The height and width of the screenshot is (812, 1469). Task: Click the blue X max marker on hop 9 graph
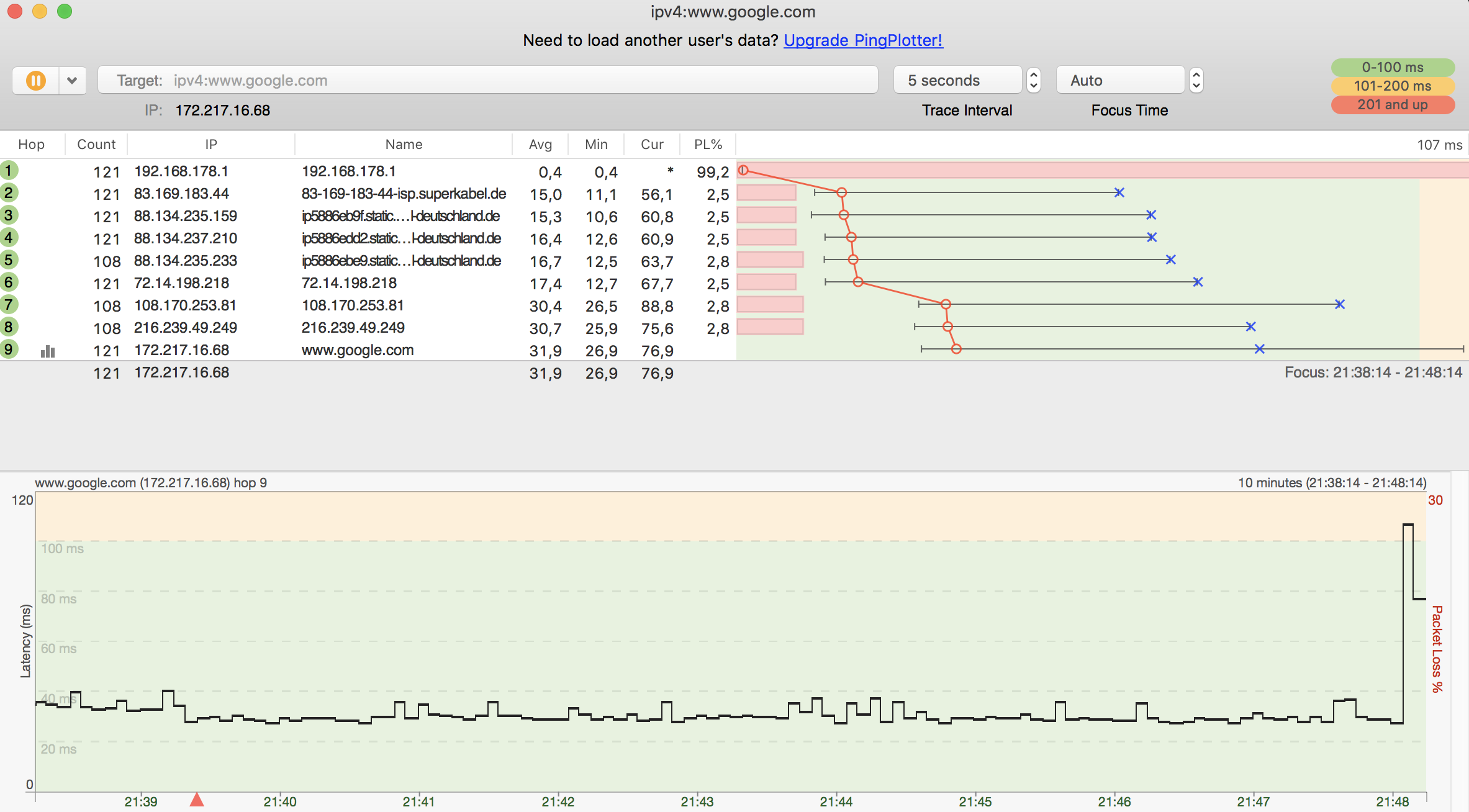click(x=1259, y=349)
